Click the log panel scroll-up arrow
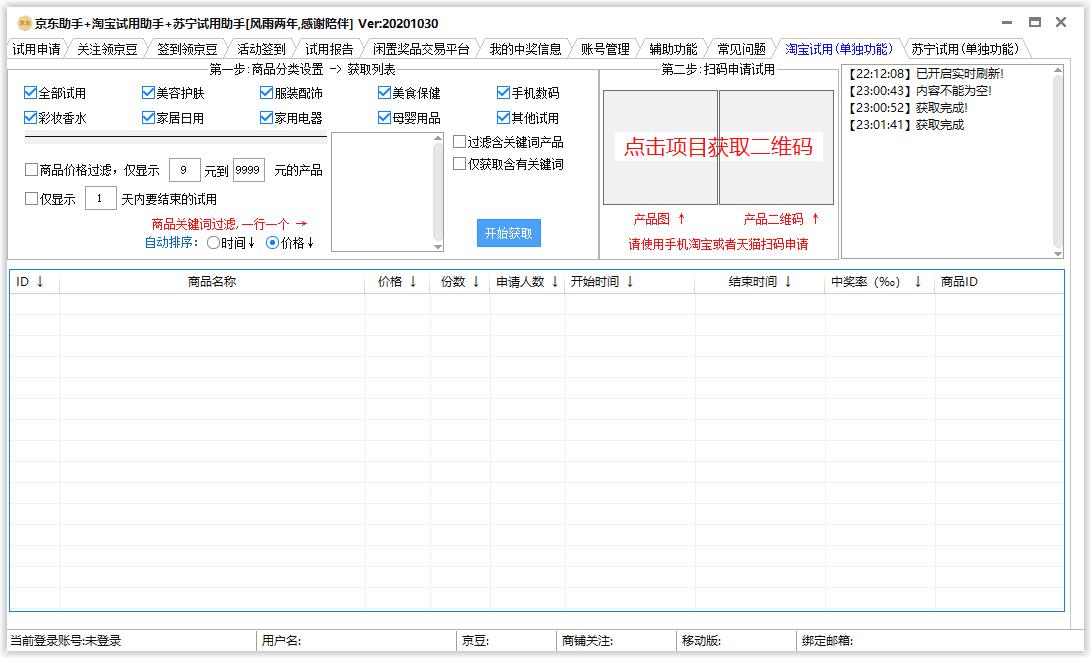Image resolution: width=1091 pixels, height=658 pixels. tap(1058, 70)
